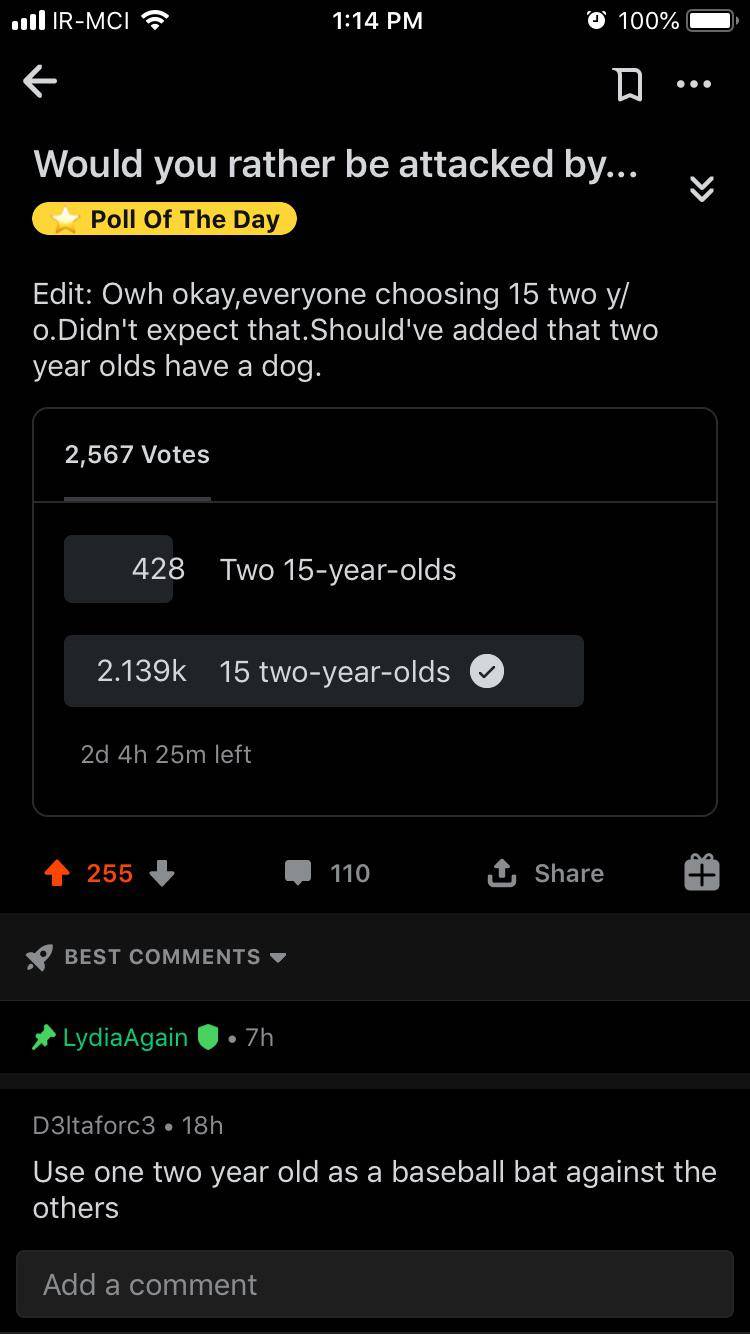Select the Two 15-year-olds poll option
The image size is (750, 1334).
(x=338, y=570)
